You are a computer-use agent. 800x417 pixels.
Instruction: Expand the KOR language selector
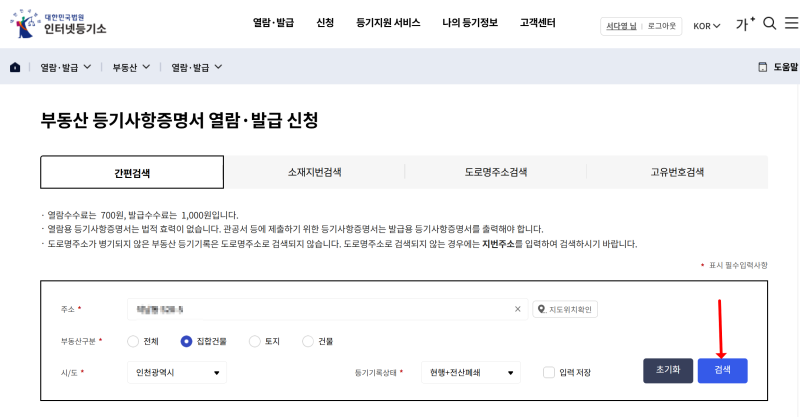click(x=707, y=26)
